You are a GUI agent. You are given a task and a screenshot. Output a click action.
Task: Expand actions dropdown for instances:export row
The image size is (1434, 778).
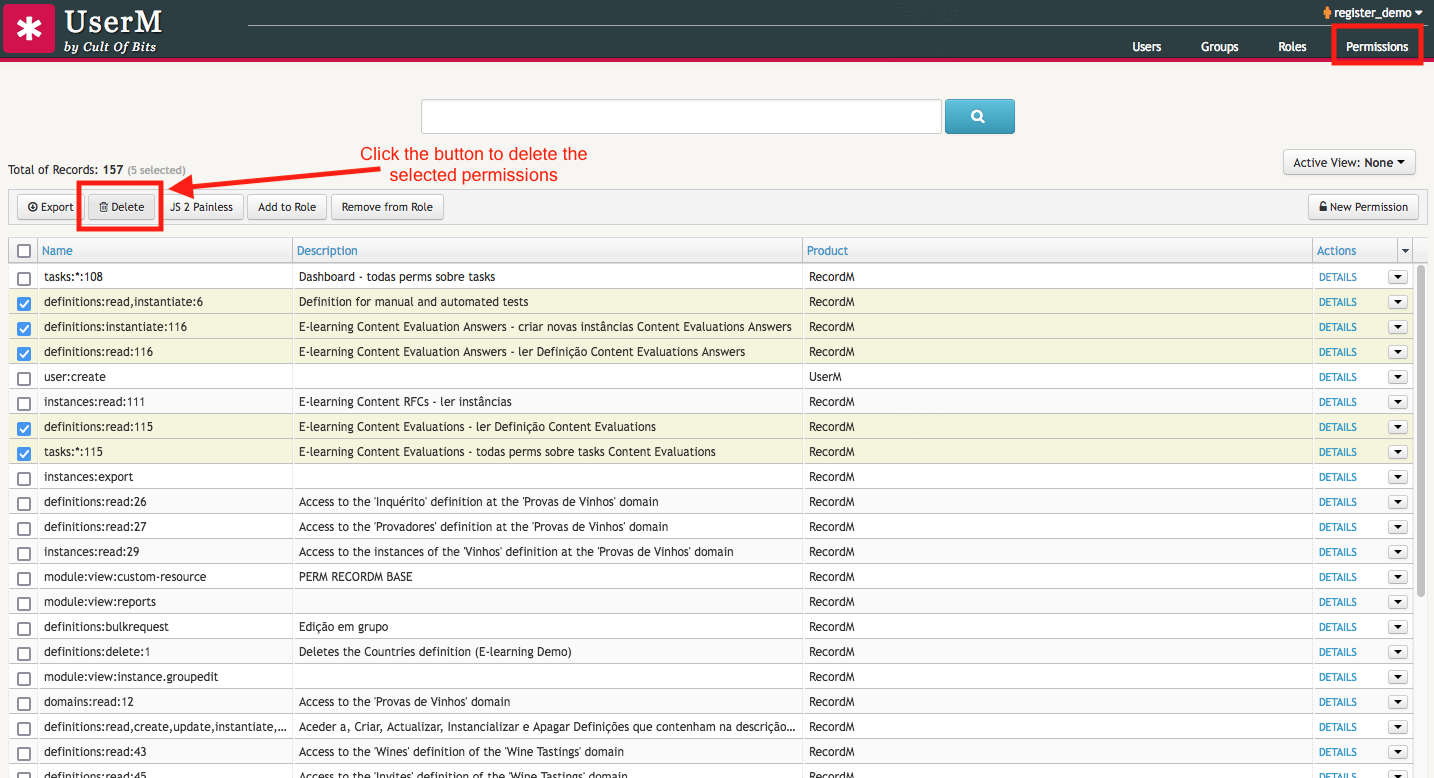[x=1397, y=477]
